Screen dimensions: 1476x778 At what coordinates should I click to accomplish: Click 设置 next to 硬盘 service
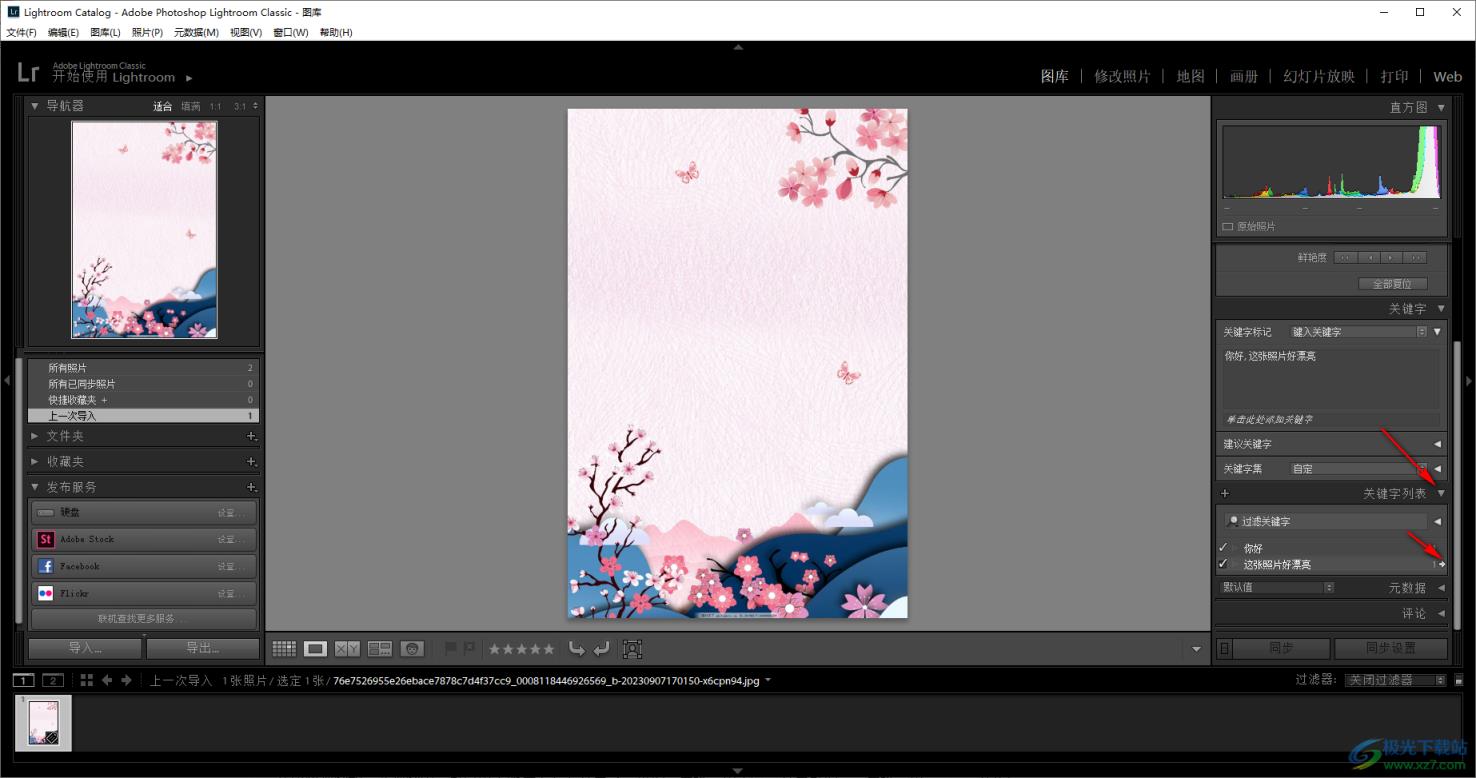pos(231,513)
